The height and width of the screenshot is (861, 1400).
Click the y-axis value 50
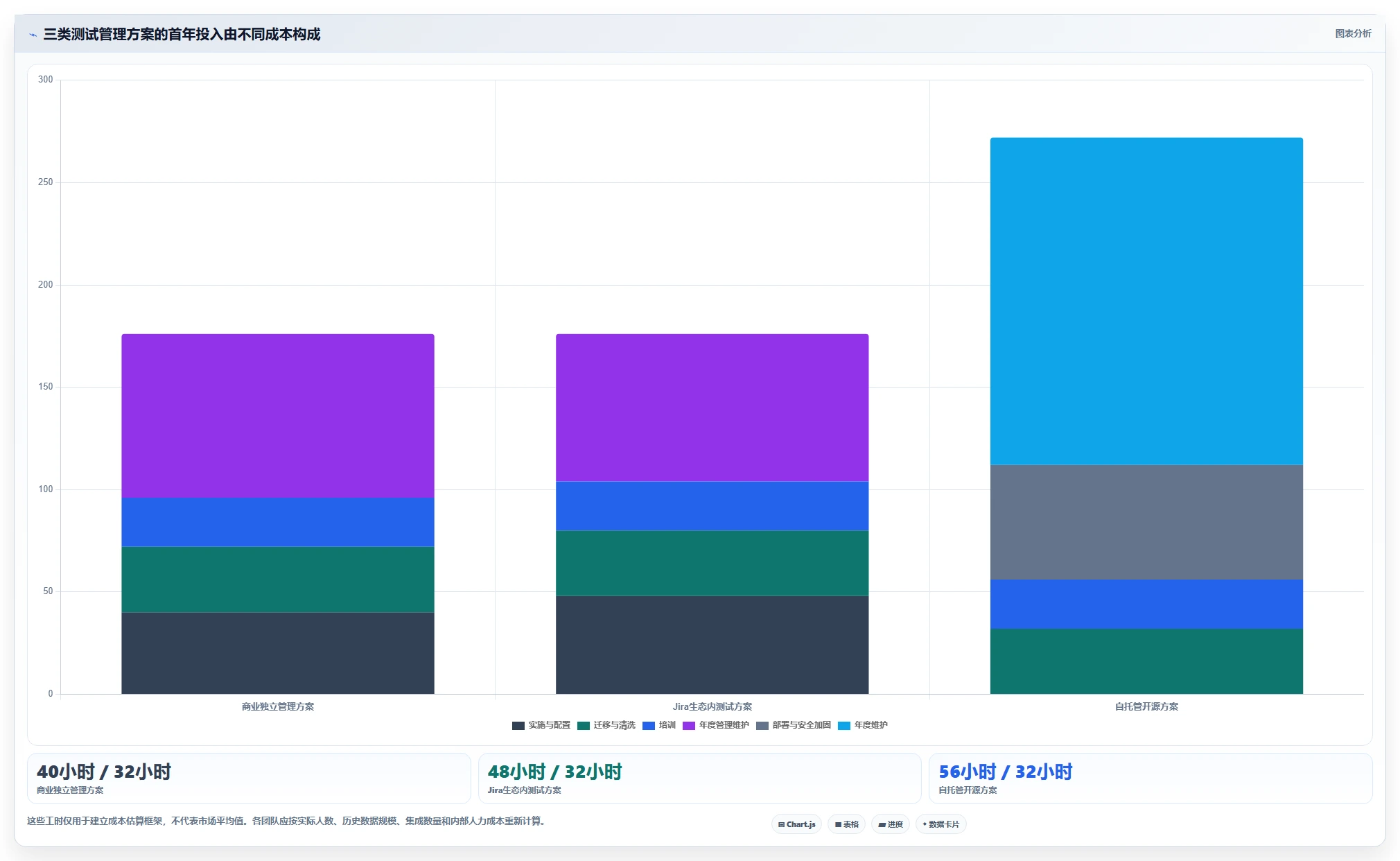coord(48,591)
